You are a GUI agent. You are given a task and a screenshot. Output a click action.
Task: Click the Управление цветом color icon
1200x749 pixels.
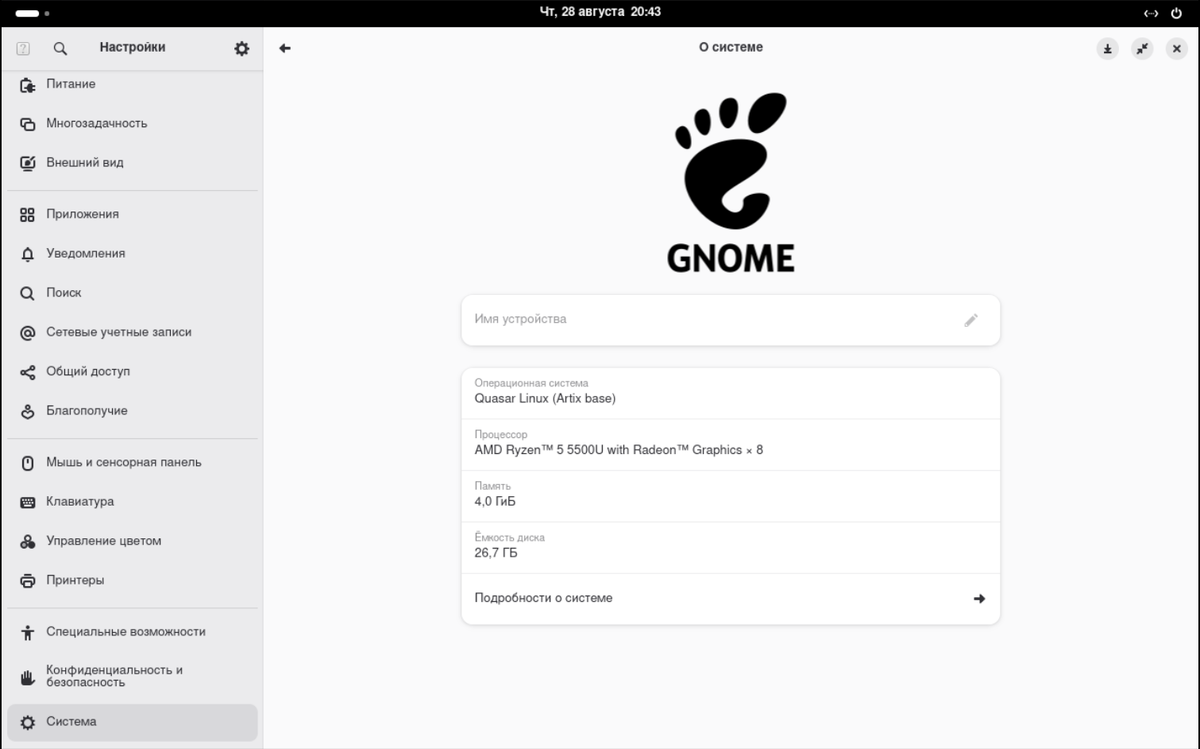pyautogui.click(x=27, y=541)
